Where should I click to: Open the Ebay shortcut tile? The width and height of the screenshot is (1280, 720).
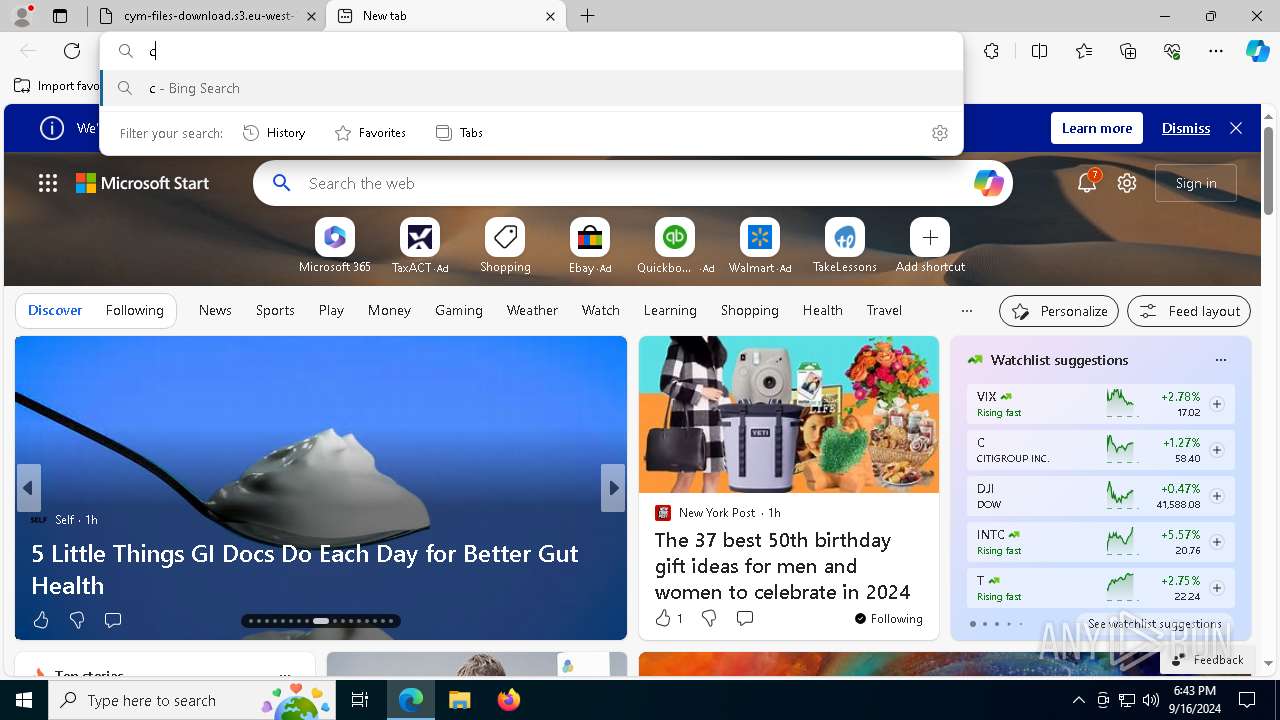point(590,246)
